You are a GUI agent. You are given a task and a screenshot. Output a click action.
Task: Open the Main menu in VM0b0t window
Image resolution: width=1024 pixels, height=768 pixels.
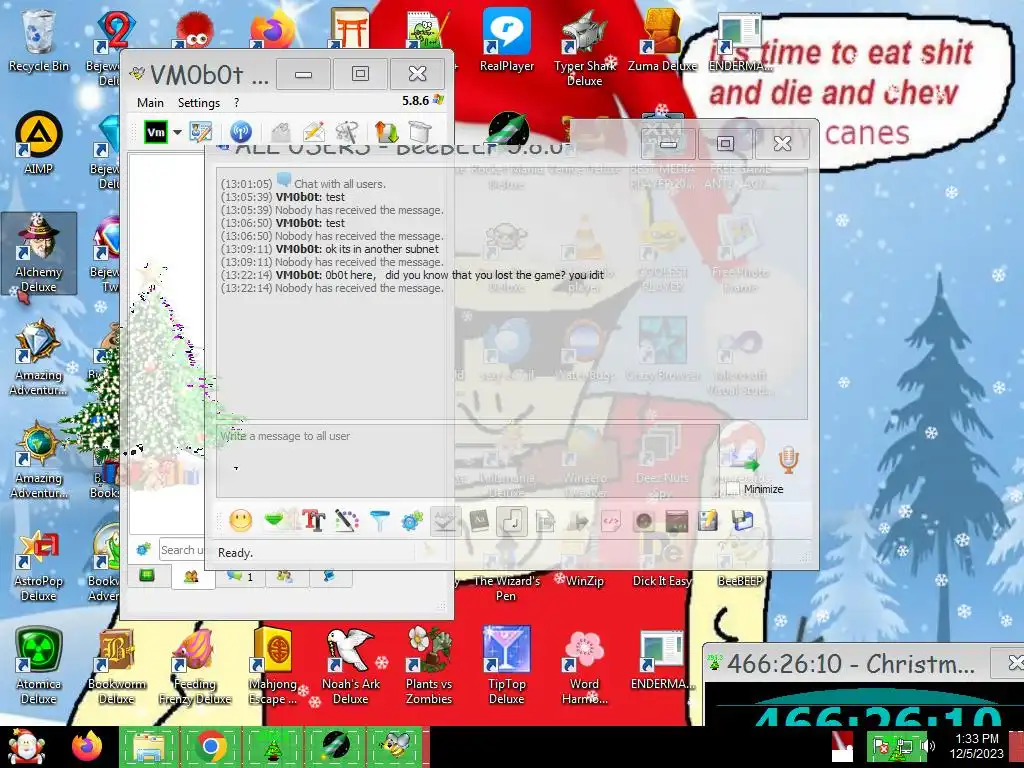click(150, 103)
